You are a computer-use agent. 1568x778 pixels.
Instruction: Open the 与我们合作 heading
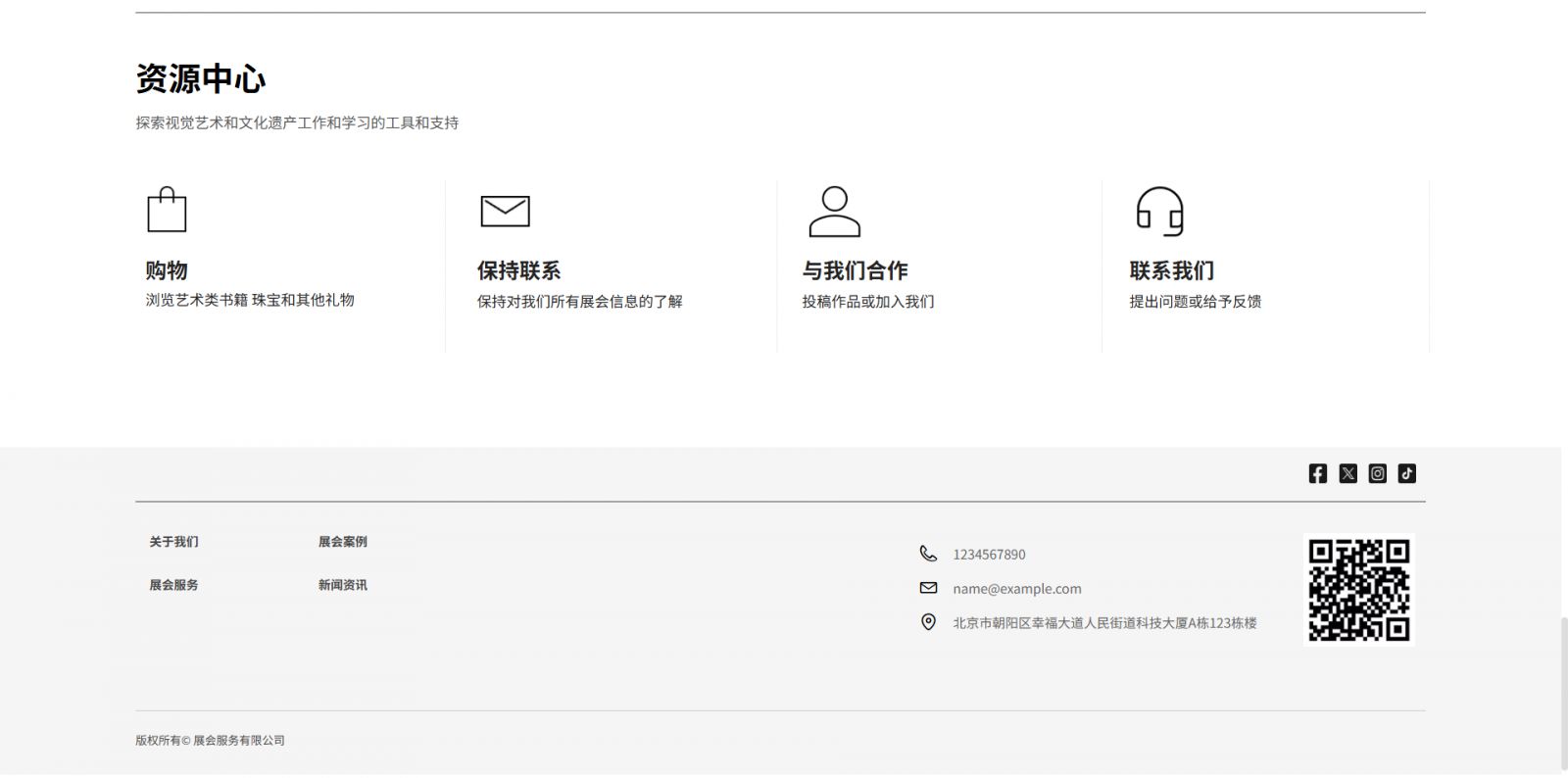tap(856, 270)
